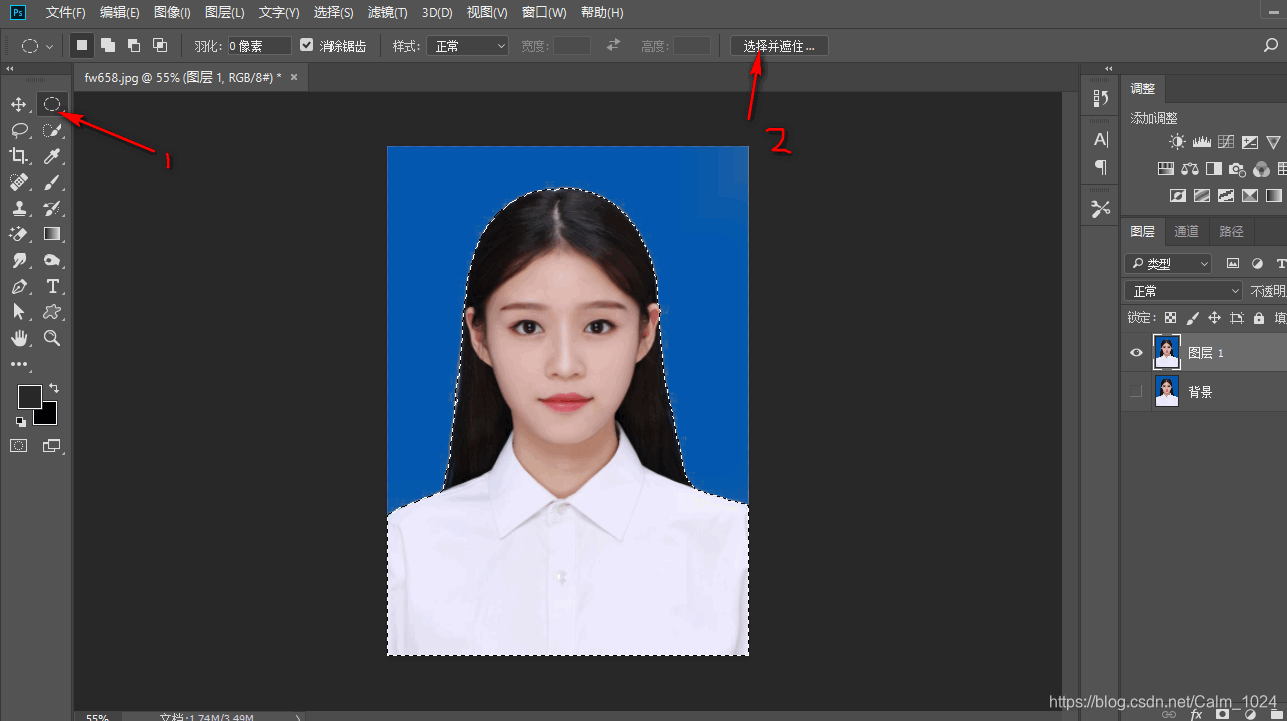Select the Move tool
This screenshot has width=1287, height=721.
point(20,104)
